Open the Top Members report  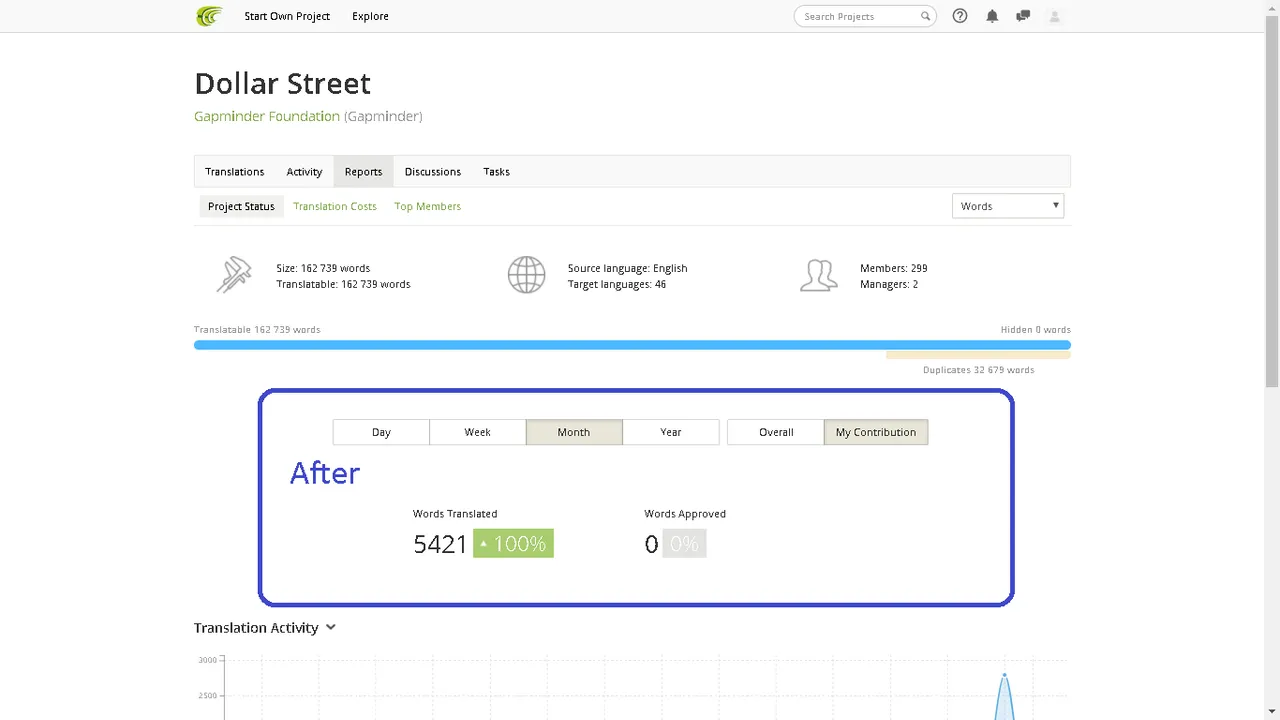[427, 206]
